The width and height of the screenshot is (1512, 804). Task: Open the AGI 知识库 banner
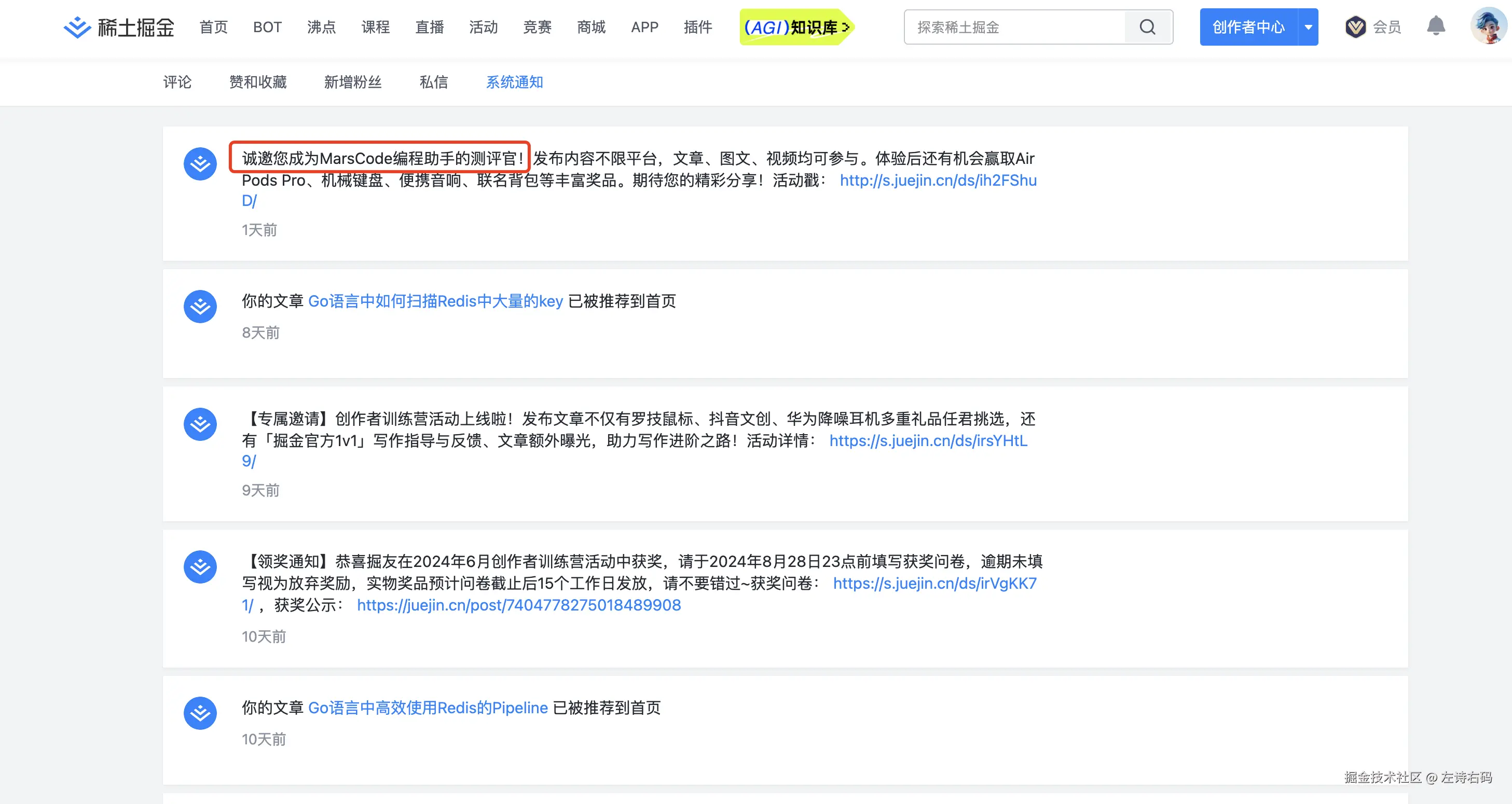tap(795, 27)
